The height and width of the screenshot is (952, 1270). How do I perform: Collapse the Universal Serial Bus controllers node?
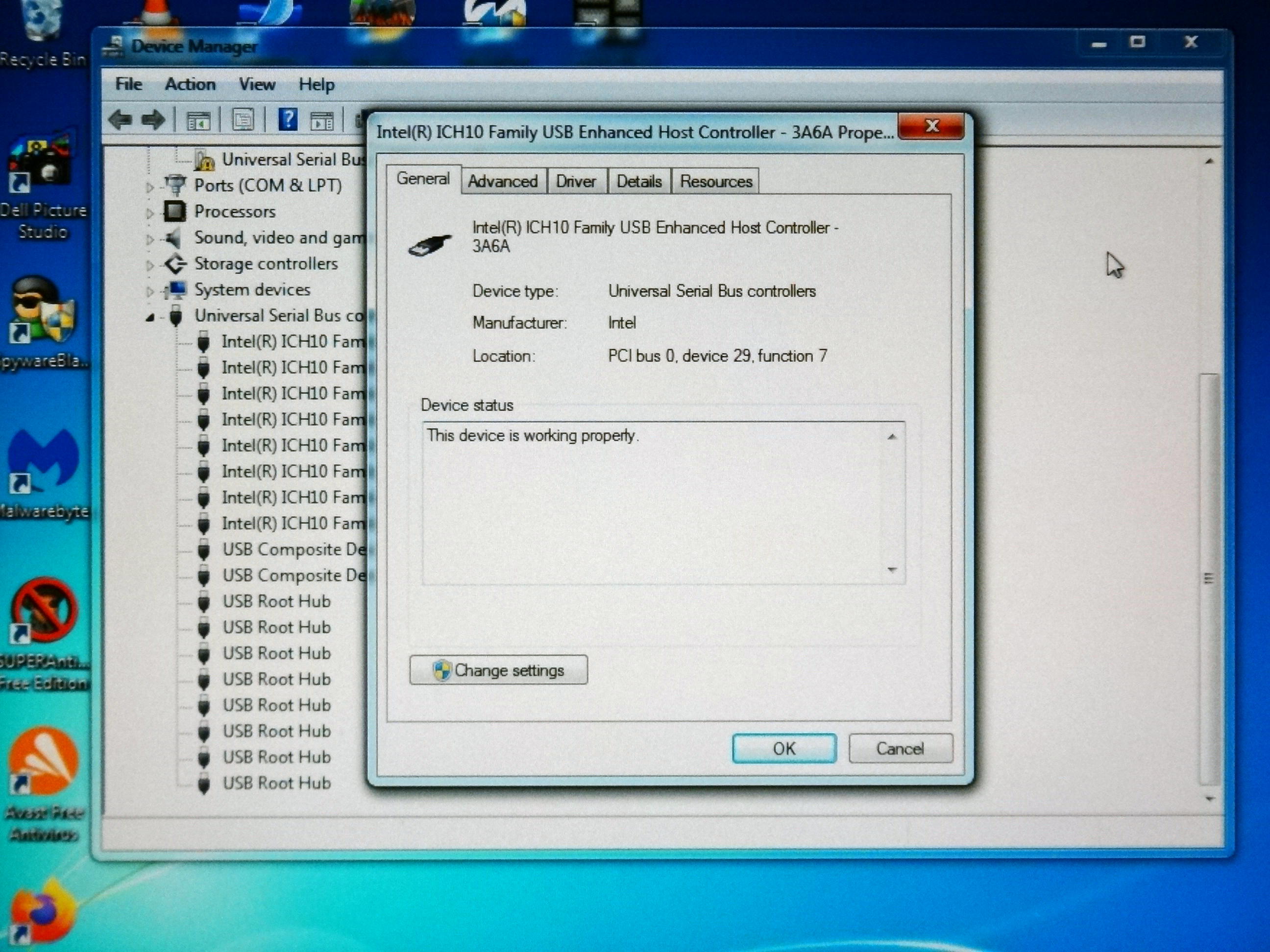150,317
